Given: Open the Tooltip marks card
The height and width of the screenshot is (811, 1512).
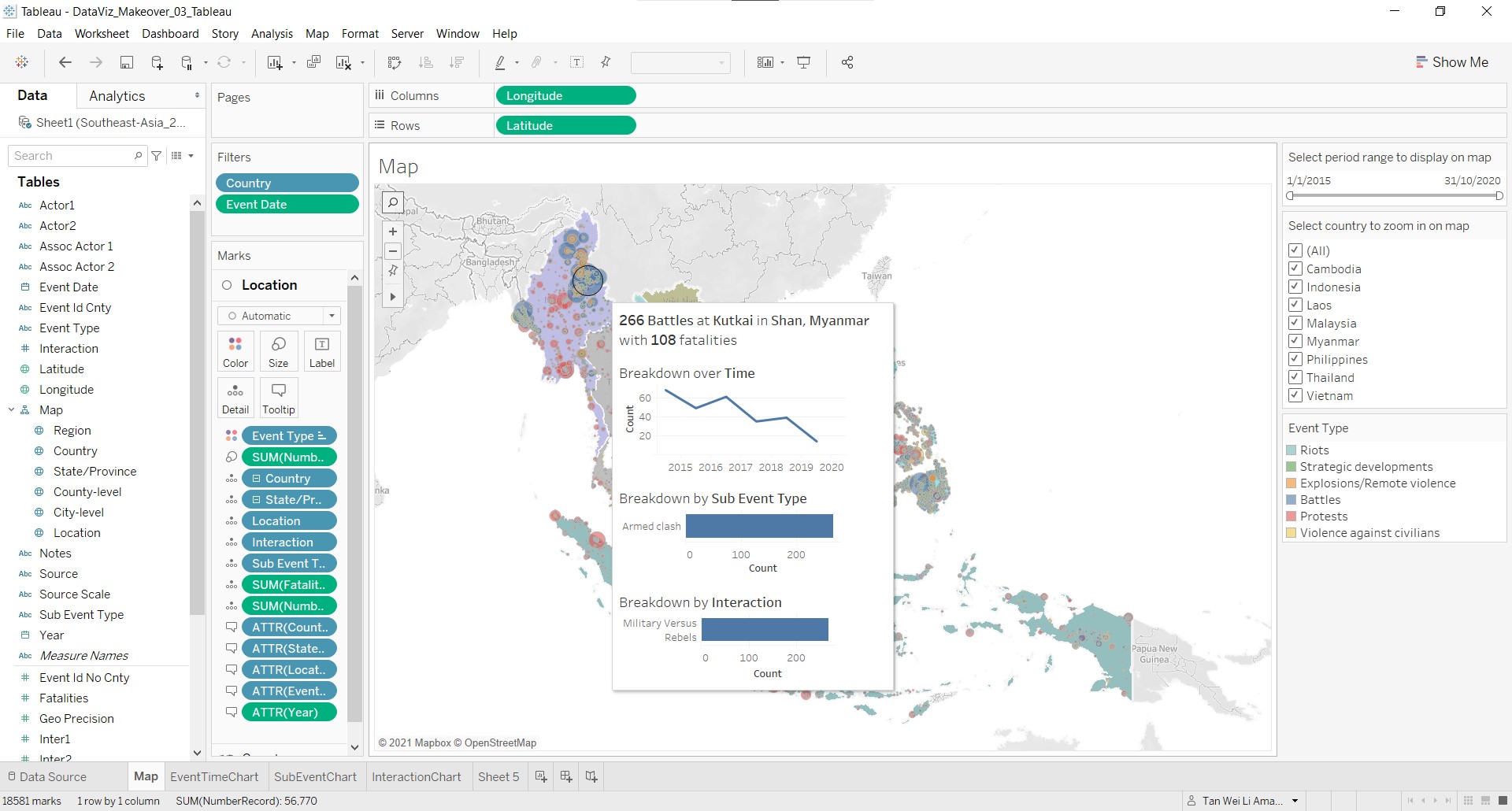Looking at the screenshot, I should point(278,398).
